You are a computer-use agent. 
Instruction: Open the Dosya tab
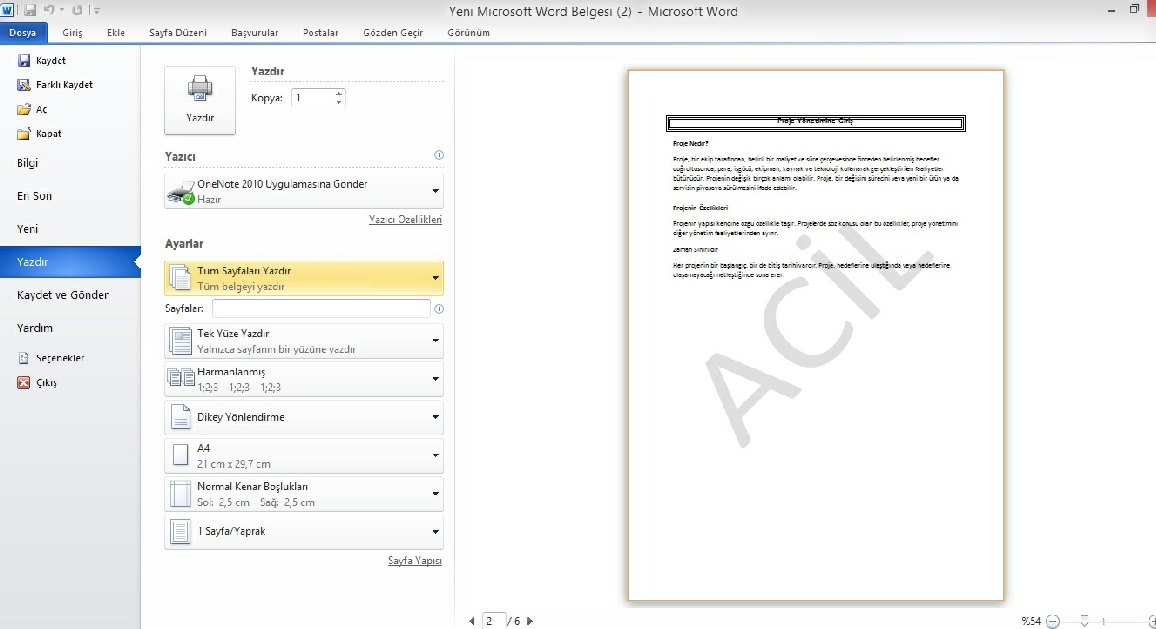[23, 32]
